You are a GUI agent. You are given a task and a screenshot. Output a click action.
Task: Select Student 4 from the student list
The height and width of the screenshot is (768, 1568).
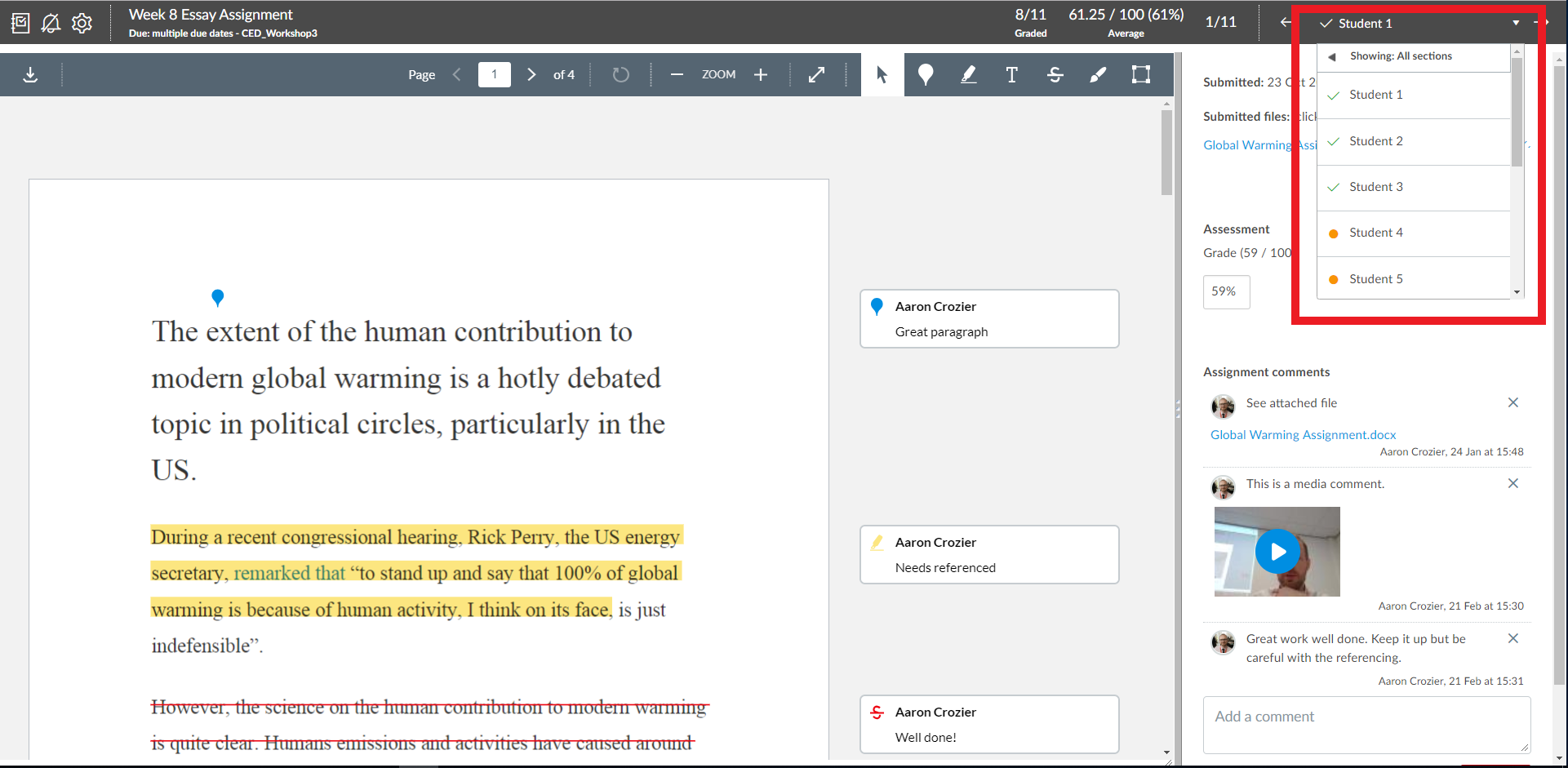(1376, 233)
